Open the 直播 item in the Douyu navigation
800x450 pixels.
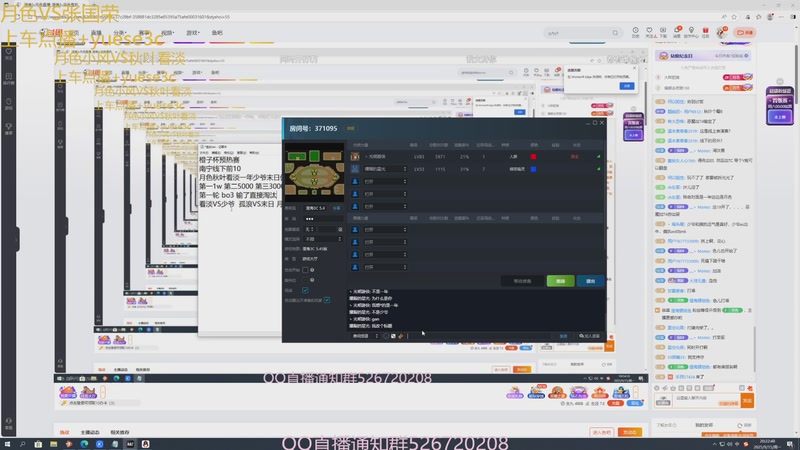[x=96, y=33]
